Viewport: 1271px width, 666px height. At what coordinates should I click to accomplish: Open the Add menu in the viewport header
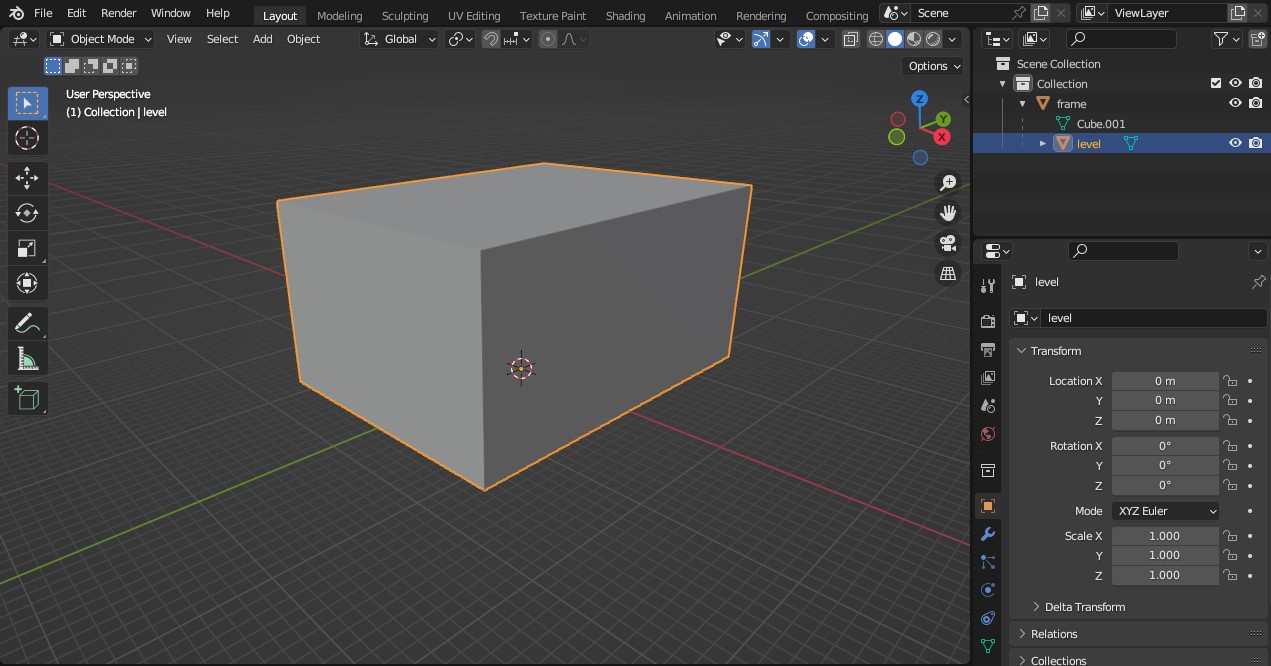click(262, 39)
